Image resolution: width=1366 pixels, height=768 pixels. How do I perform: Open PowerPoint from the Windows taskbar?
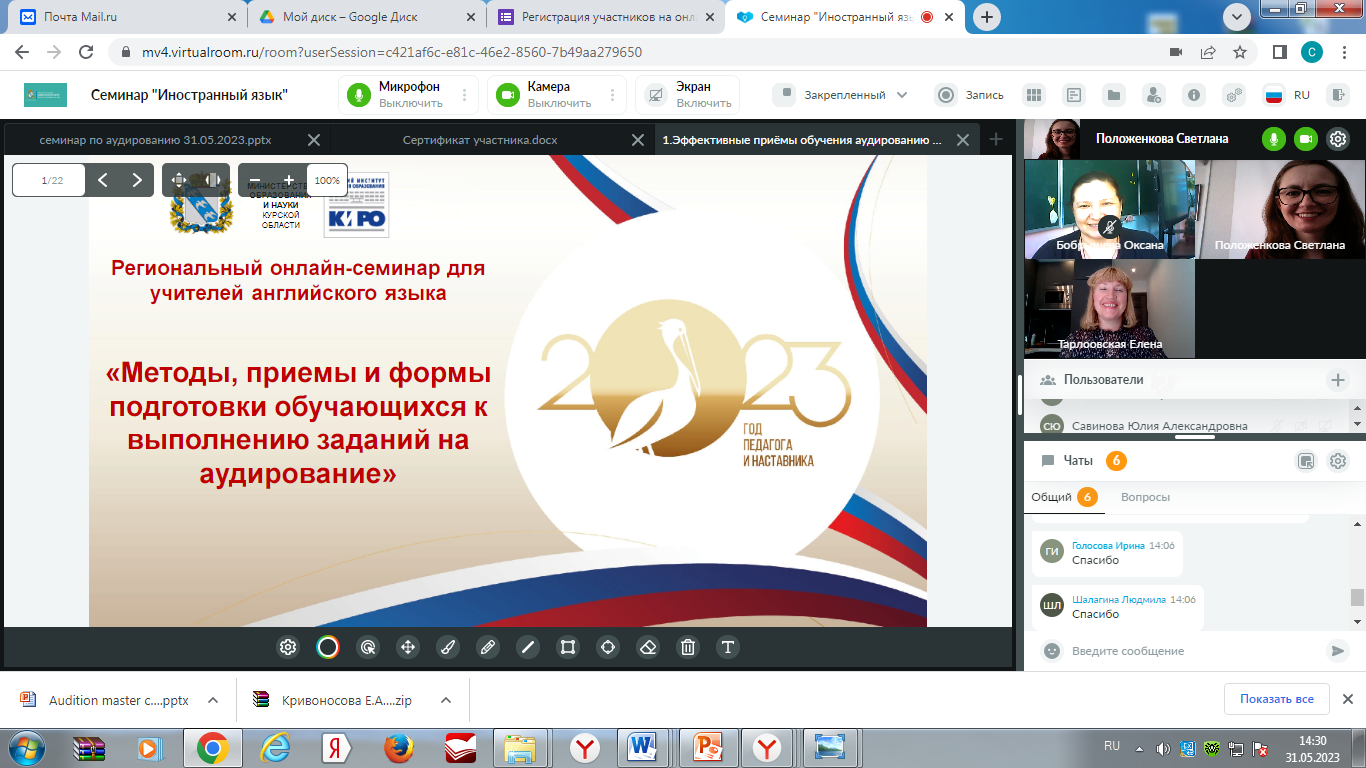pyautogui.click(x=707, y=747)
